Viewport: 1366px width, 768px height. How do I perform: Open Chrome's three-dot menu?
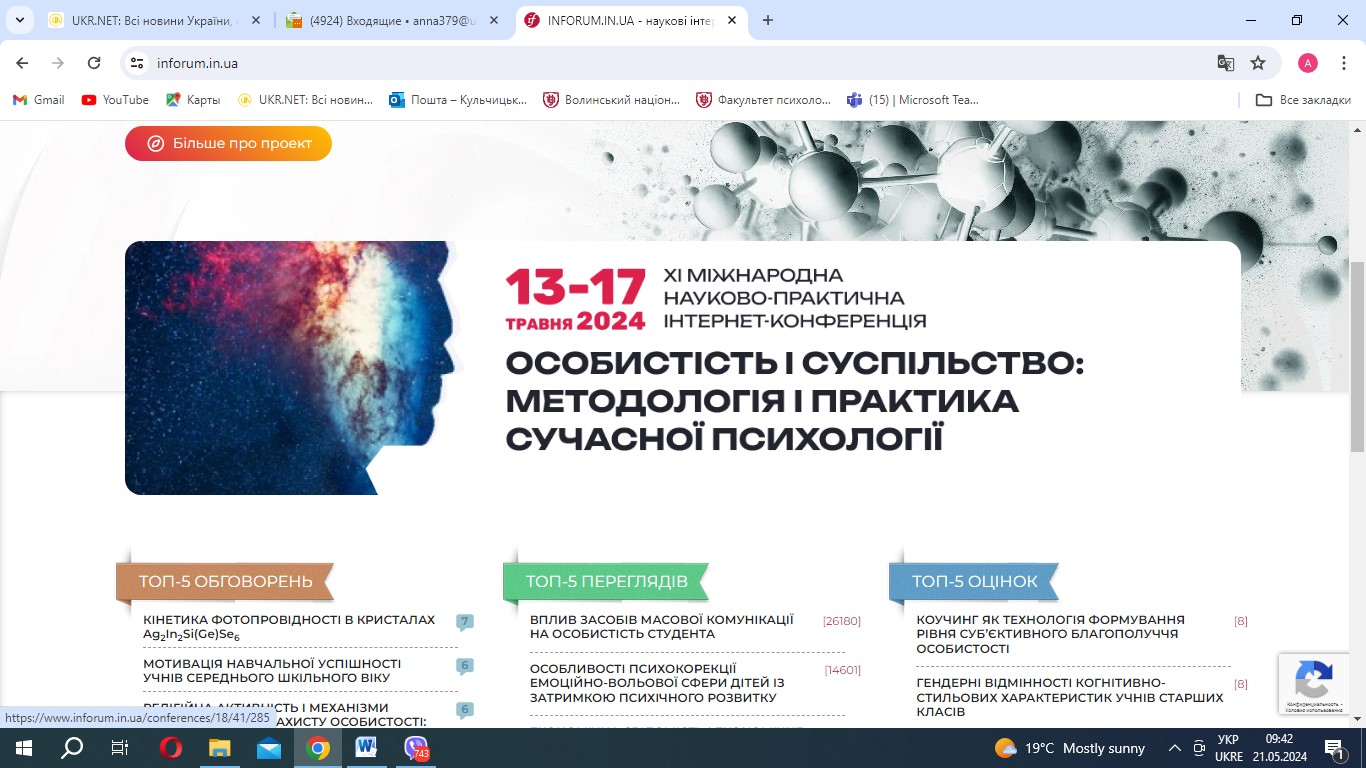(1343, 62)
